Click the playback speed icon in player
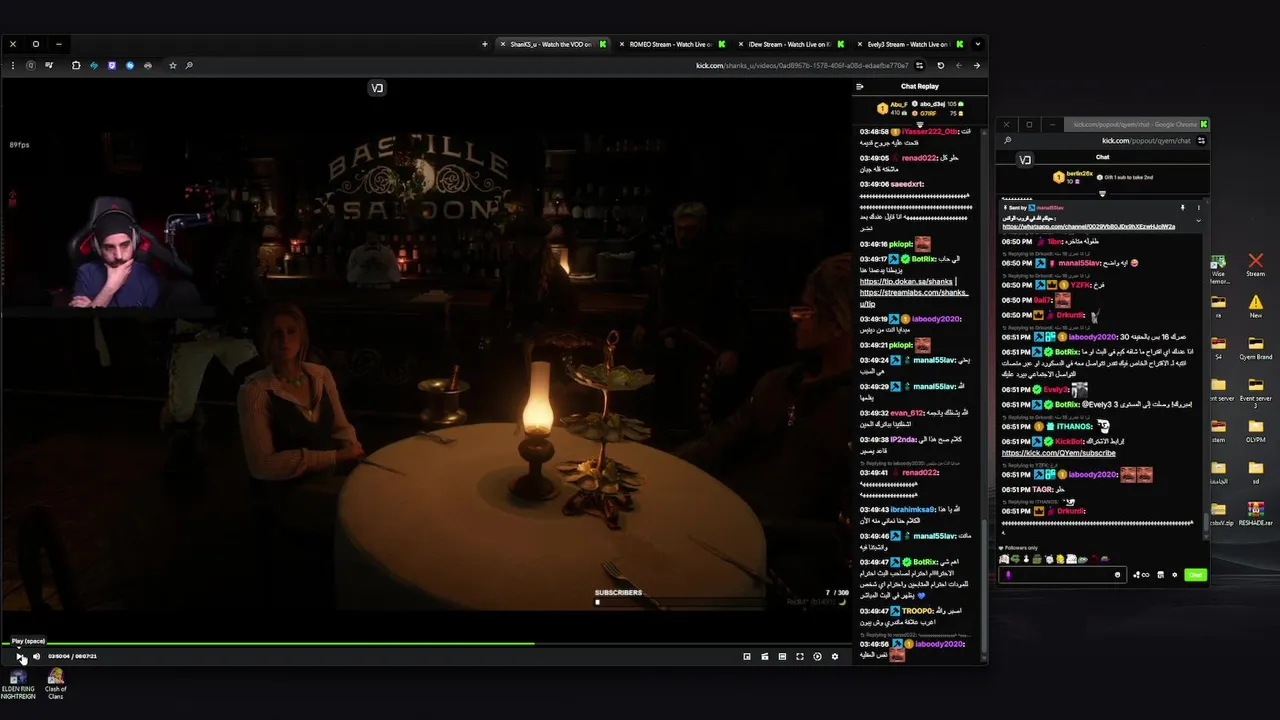Viewport: 1280px width, 720px height. point(817,656)
